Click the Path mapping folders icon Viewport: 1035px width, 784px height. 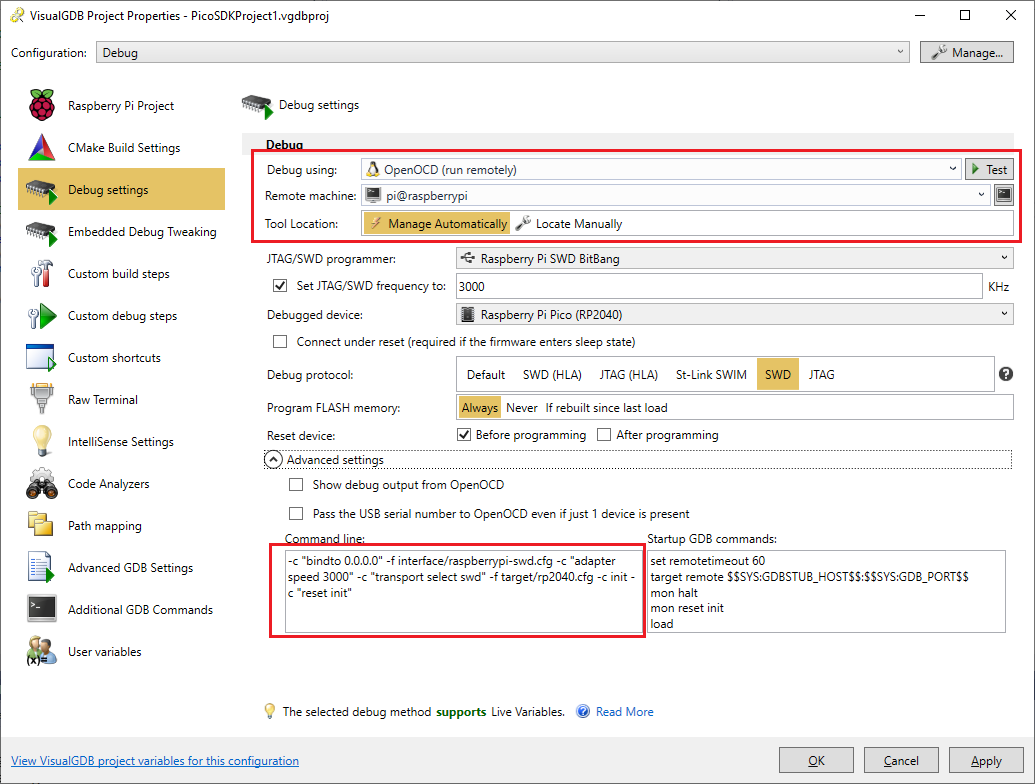tap(40, 524)
